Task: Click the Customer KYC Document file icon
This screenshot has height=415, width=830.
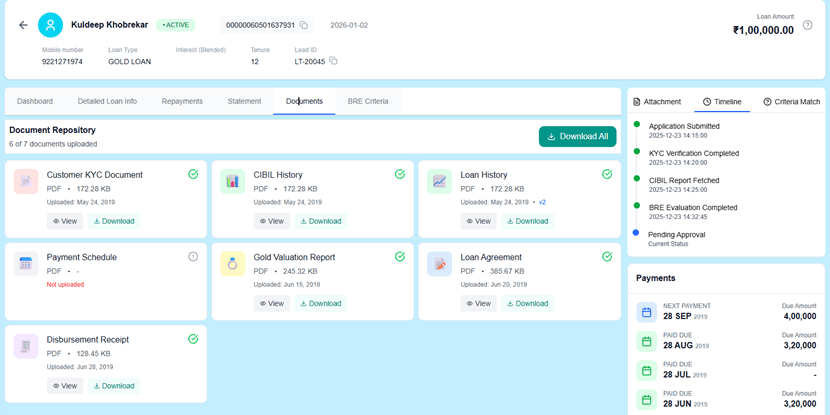Action: [26, 181]
